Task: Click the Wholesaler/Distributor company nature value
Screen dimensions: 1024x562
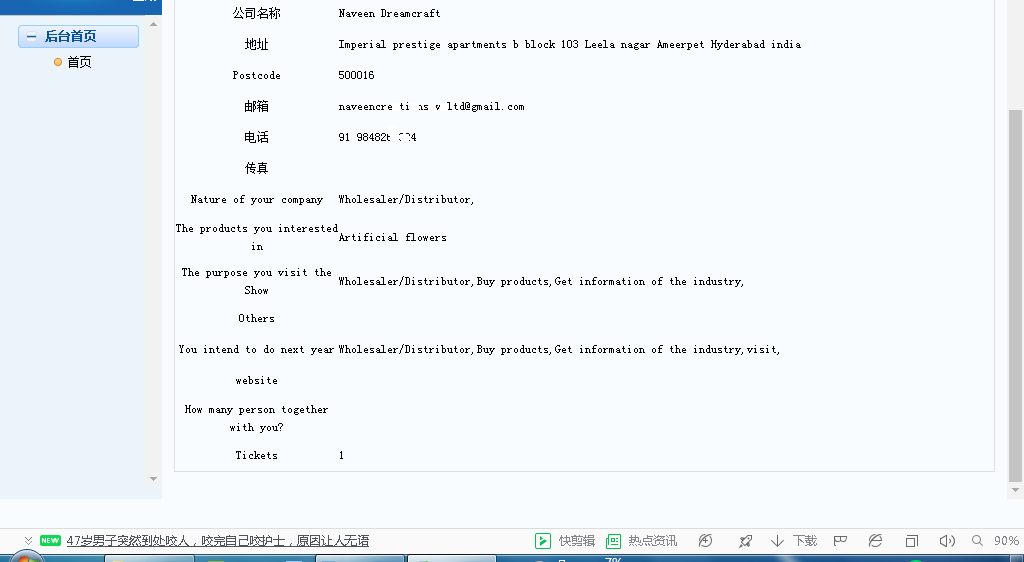Action: click(x=406, y=199)
